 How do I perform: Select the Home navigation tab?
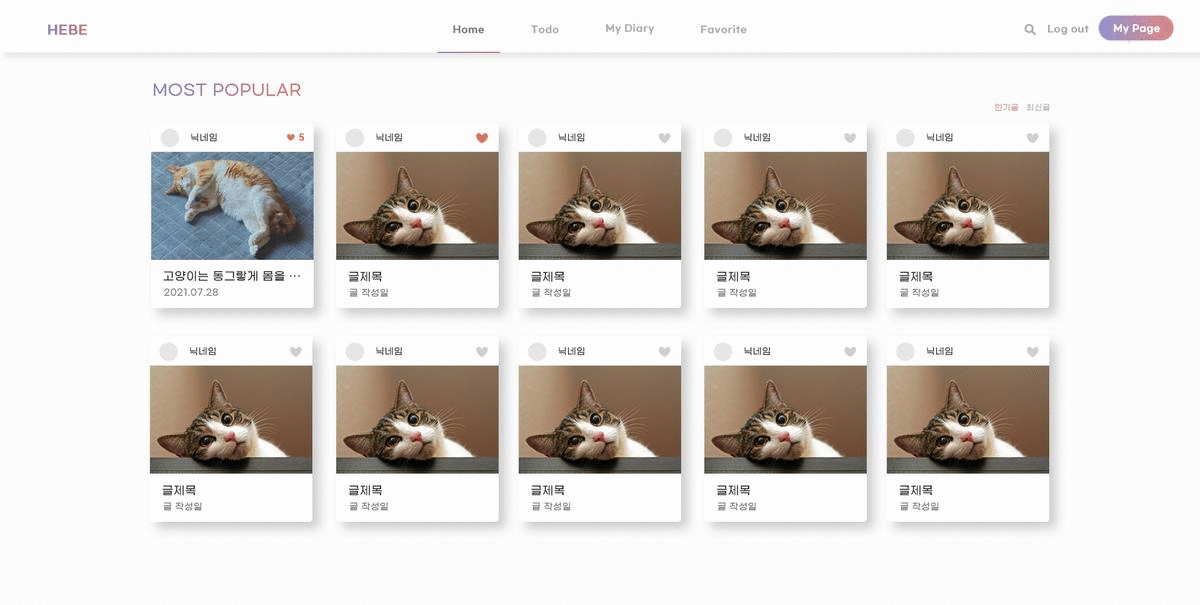tap(468, 29)
